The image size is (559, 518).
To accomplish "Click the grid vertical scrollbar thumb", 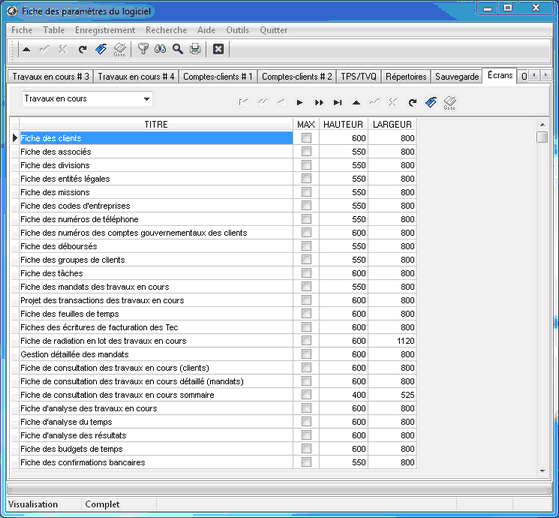I will pyautogui.click(x=542, y=137).
